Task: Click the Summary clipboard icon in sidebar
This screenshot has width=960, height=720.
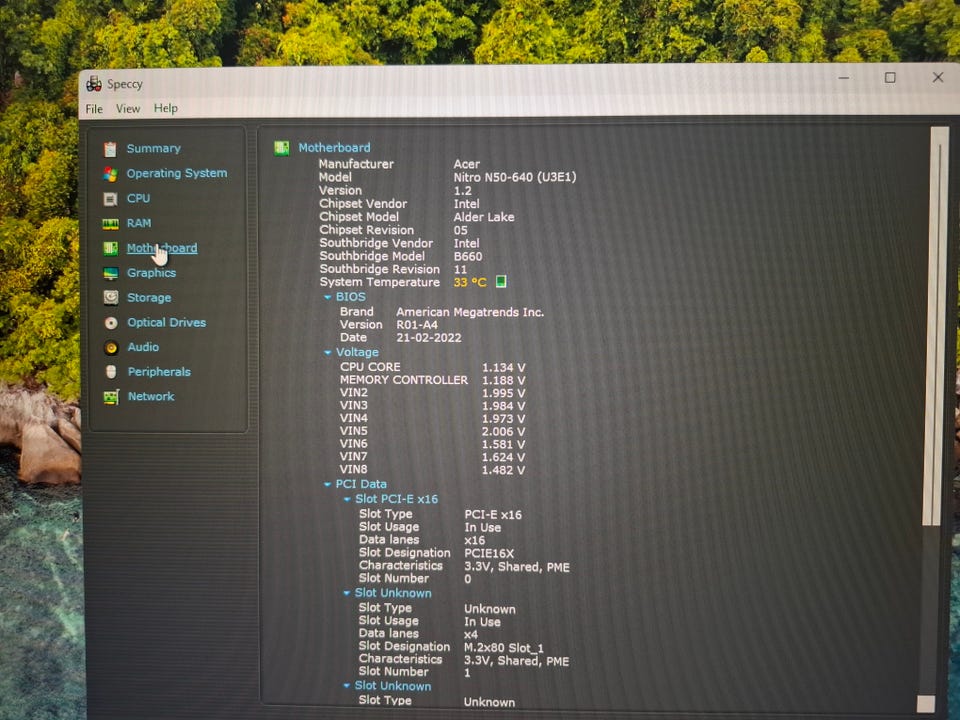Action: (x=110, y=149)
